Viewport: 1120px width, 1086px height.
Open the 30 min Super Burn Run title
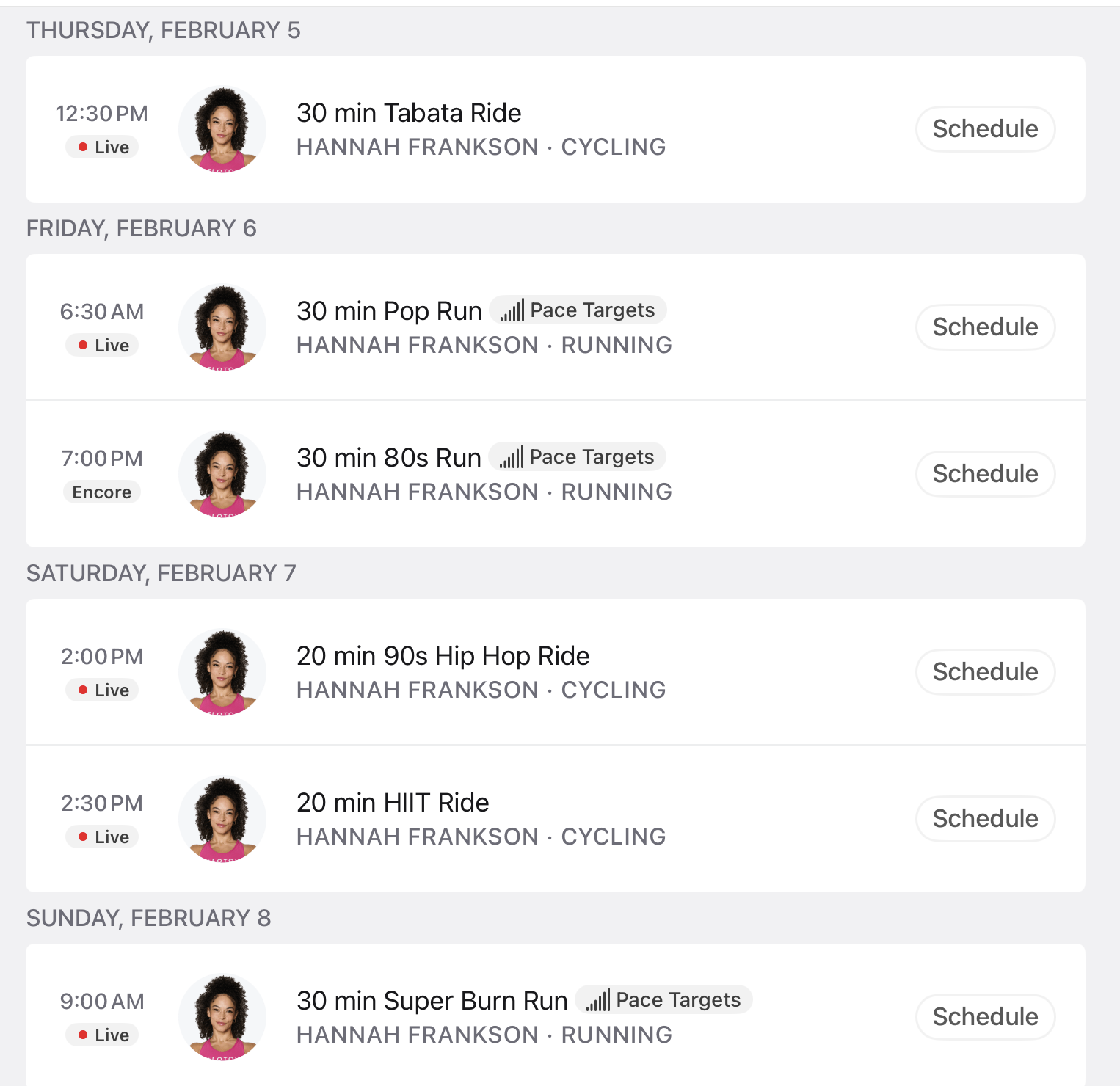click(432, 1001)
